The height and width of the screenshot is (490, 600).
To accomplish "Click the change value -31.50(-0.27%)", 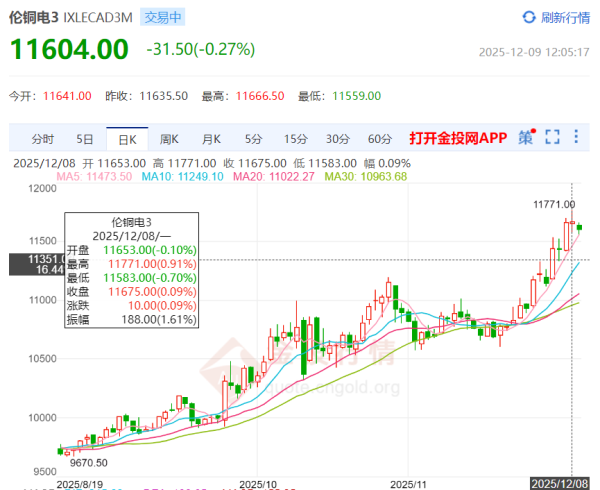I will click(x=201, y=49).
